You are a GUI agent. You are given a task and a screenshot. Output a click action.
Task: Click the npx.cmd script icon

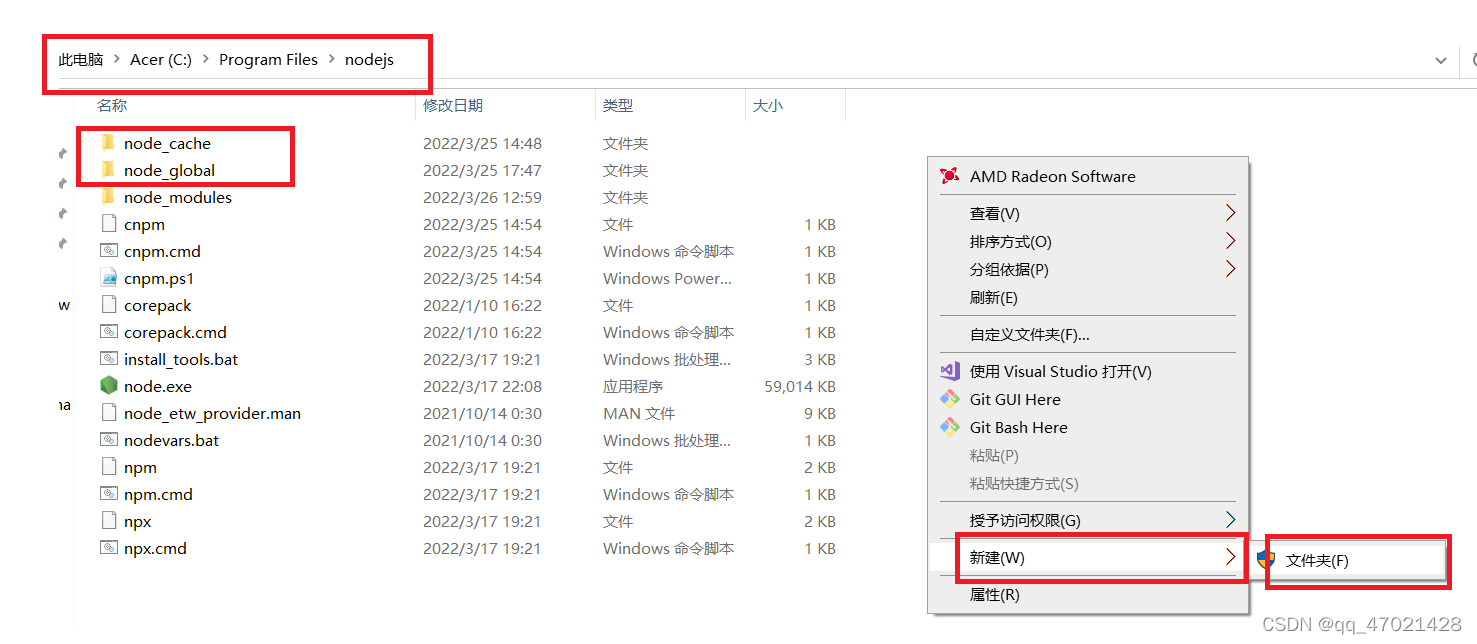[x=108, y=548]
